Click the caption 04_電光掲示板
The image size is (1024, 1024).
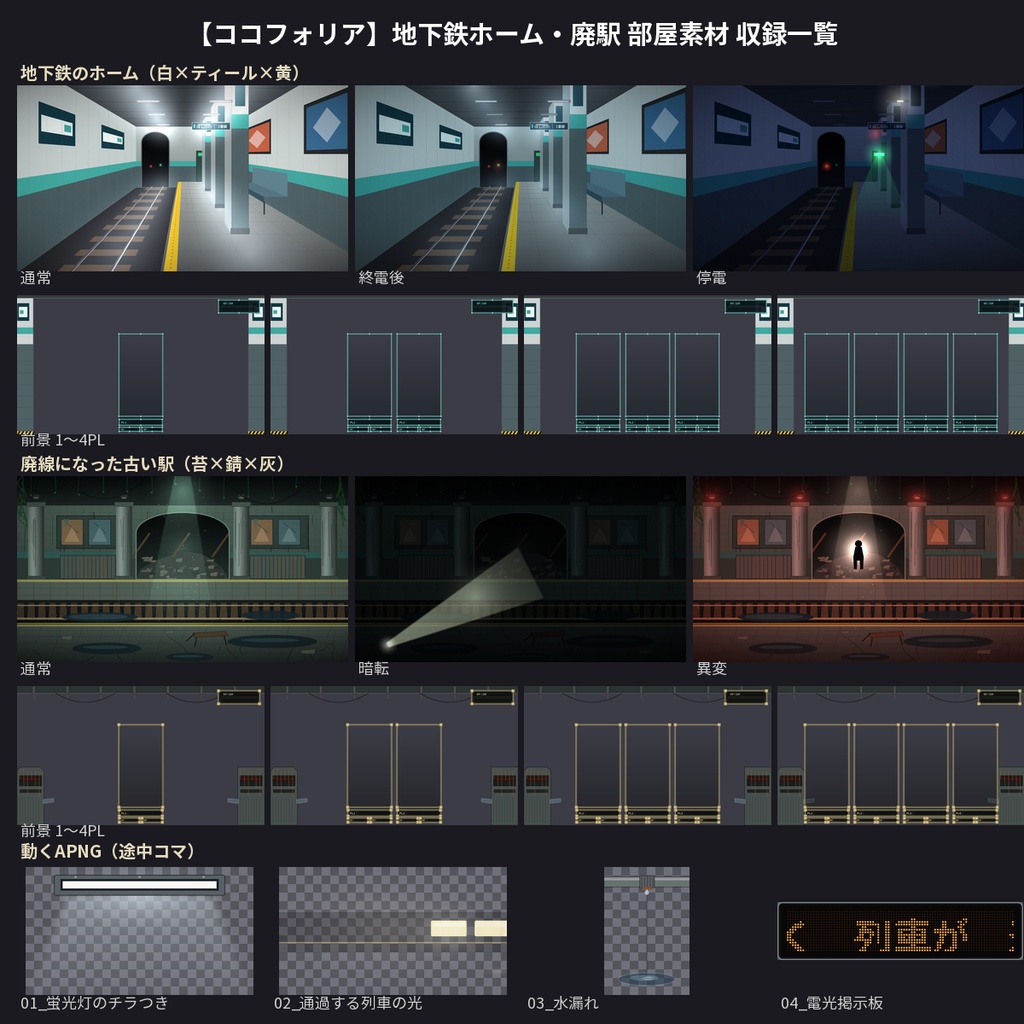[x=832, y=1003]
